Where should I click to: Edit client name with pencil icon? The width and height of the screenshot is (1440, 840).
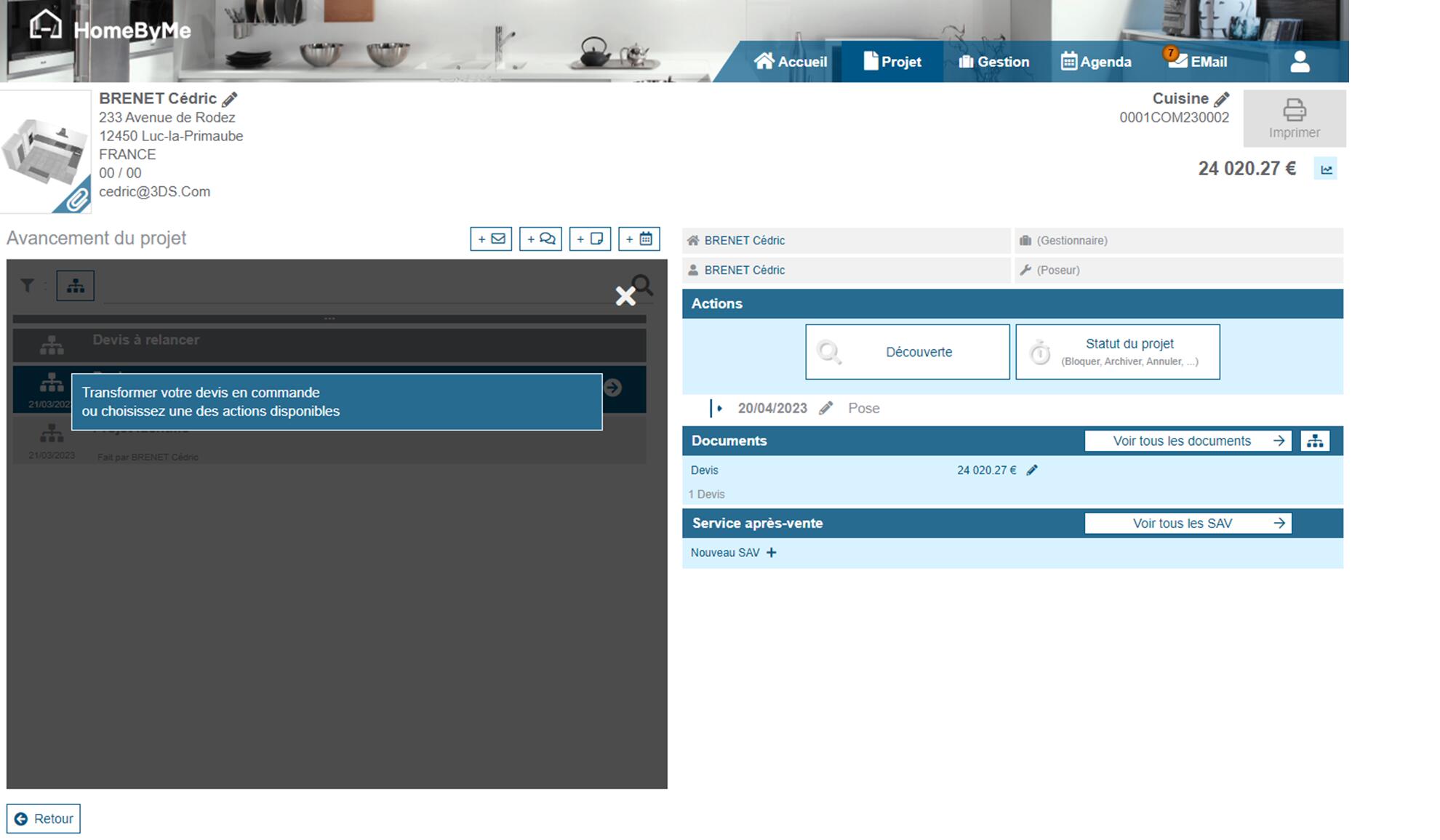(230, 99)
